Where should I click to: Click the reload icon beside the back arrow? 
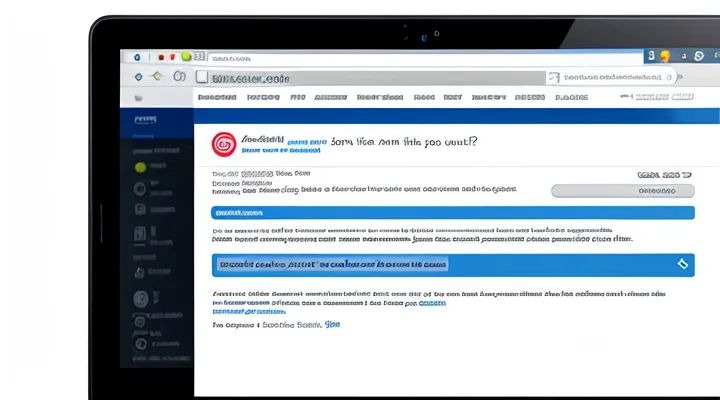click(179, 76)
